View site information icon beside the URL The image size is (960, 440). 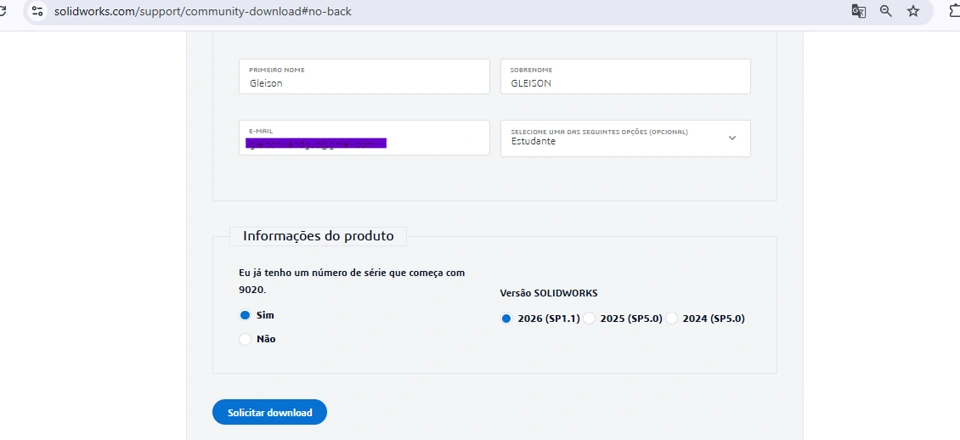(37, 11)
